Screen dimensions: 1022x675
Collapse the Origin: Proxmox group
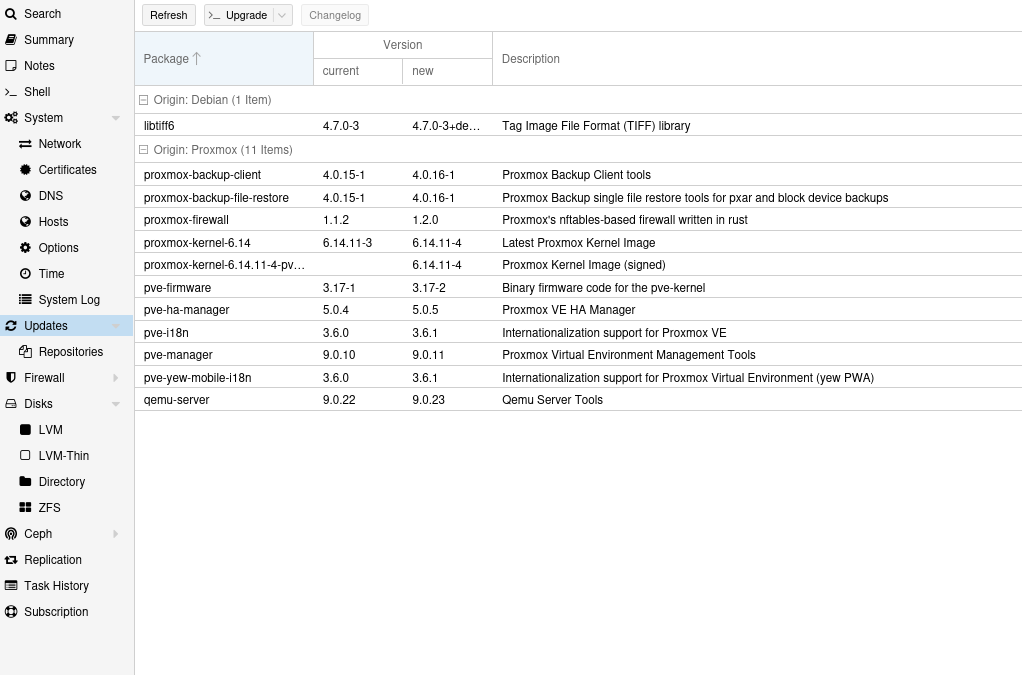pos(144,150)
